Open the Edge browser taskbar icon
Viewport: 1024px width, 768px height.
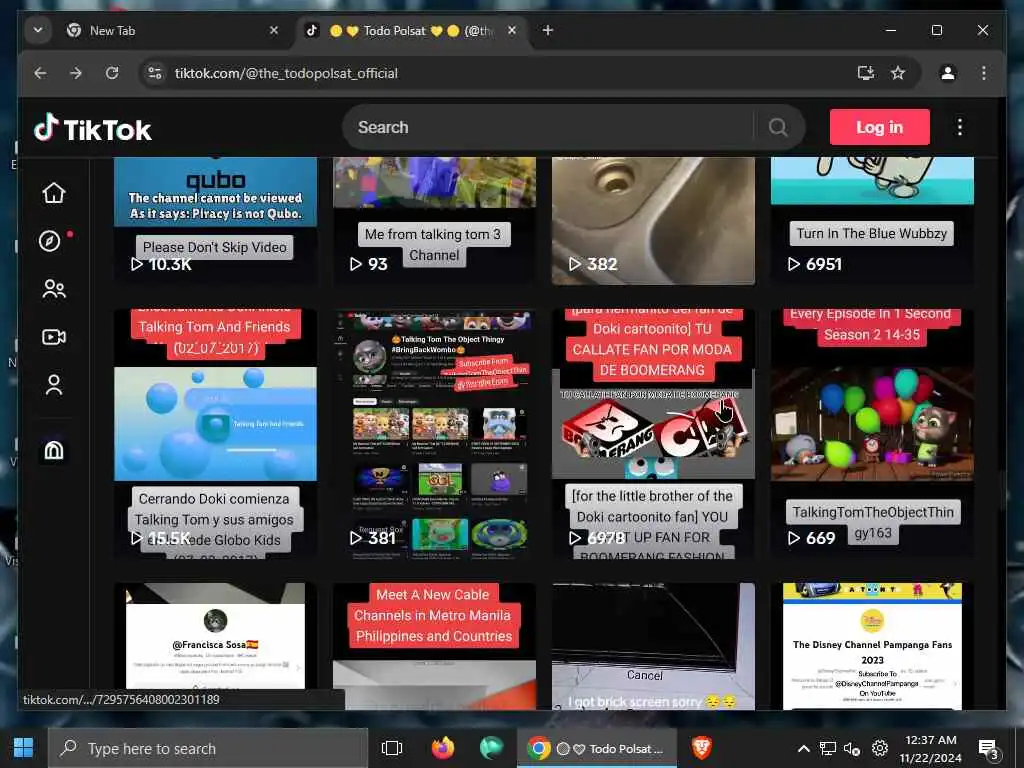tap(491, 748)
